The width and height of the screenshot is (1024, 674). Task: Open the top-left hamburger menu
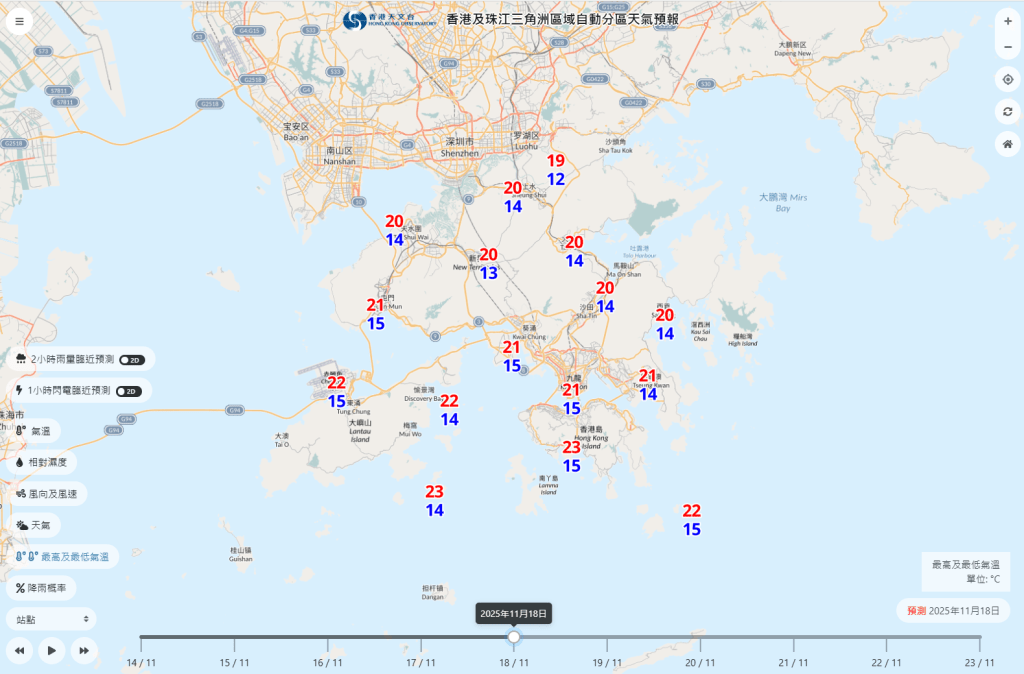coord(19,19)
